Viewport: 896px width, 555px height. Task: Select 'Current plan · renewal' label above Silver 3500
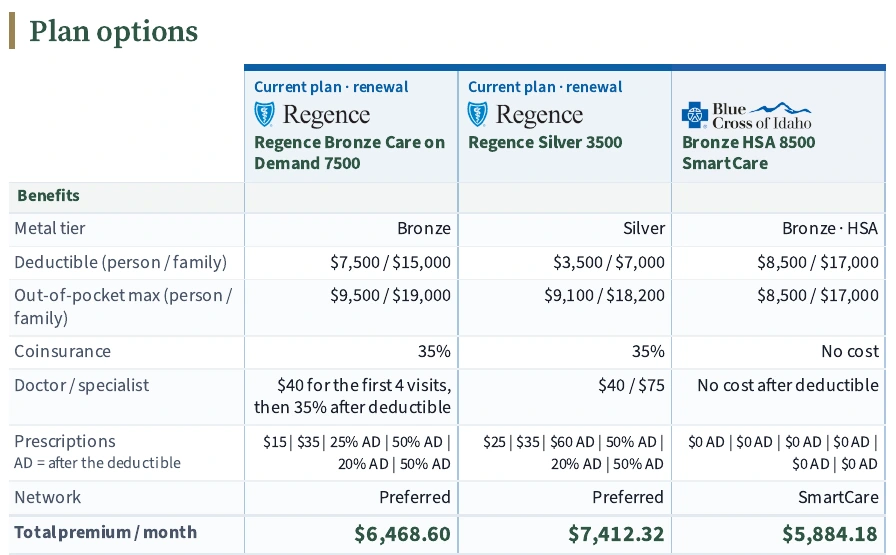click(x=545, y=87)
